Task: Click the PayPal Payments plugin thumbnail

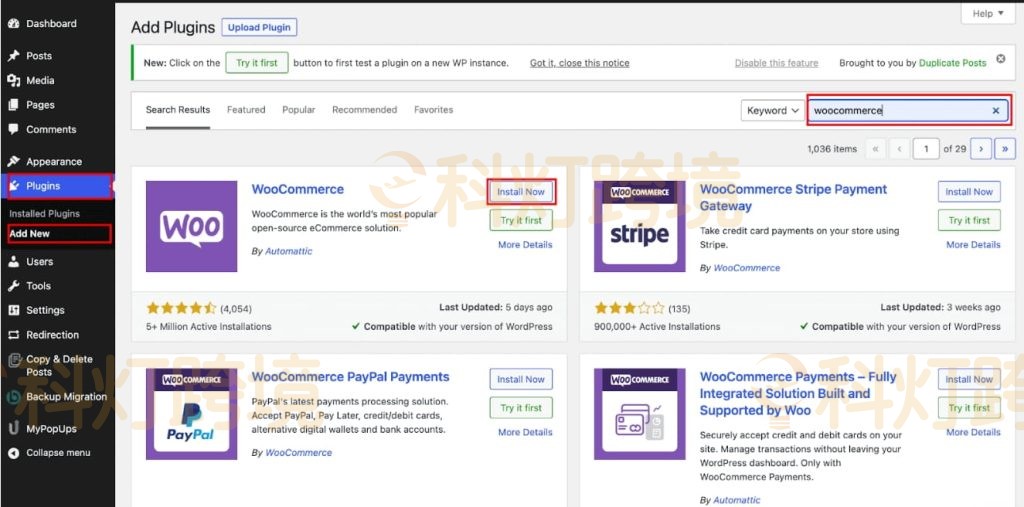Action: click(191, 414)
